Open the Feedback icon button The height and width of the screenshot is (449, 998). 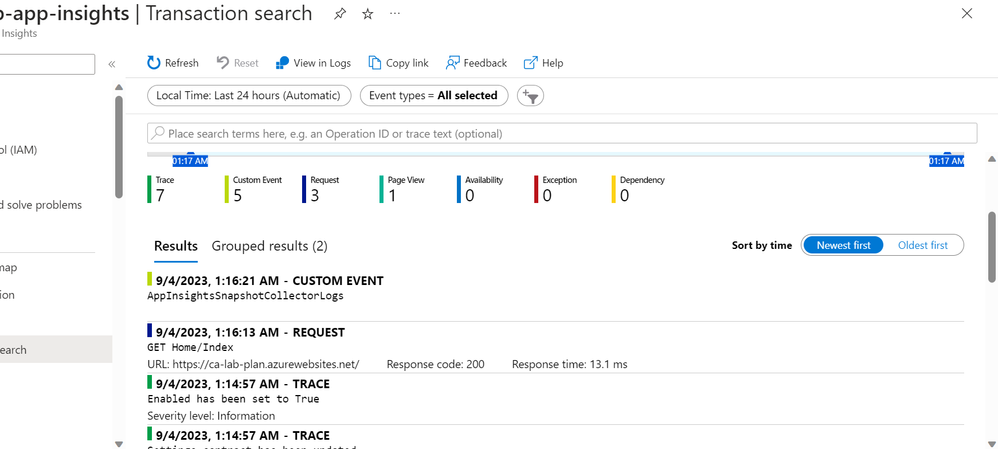(453, 63)
